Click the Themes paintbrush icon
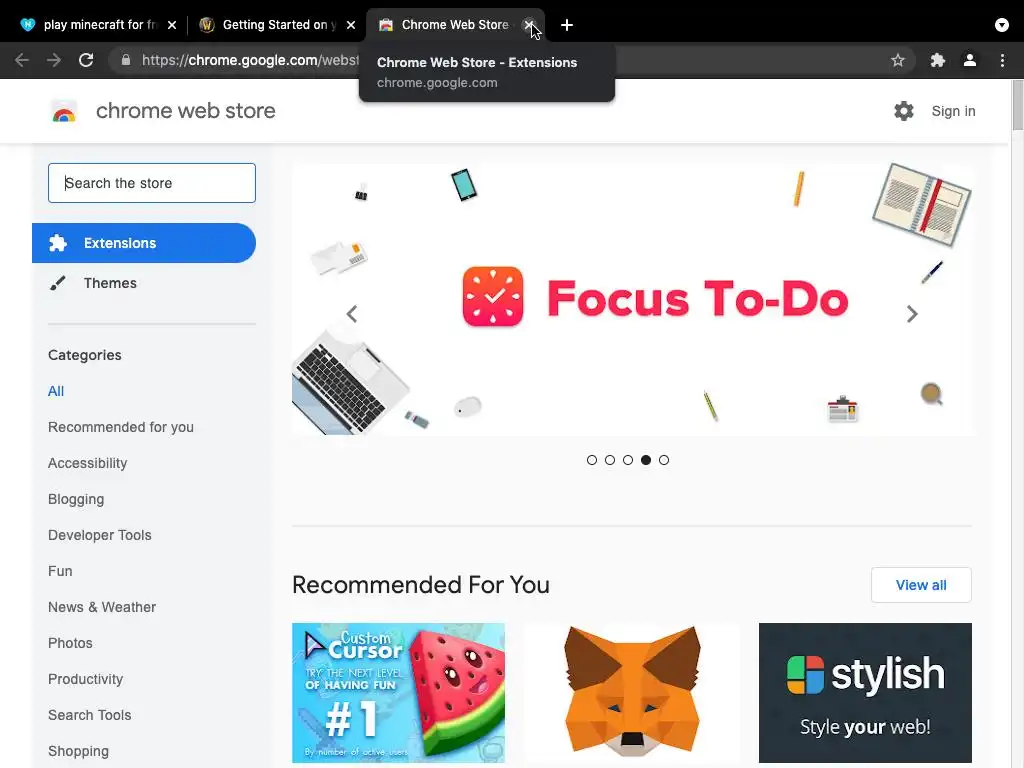The height and width of the screenshot is (768, 1024). (57, 283)
